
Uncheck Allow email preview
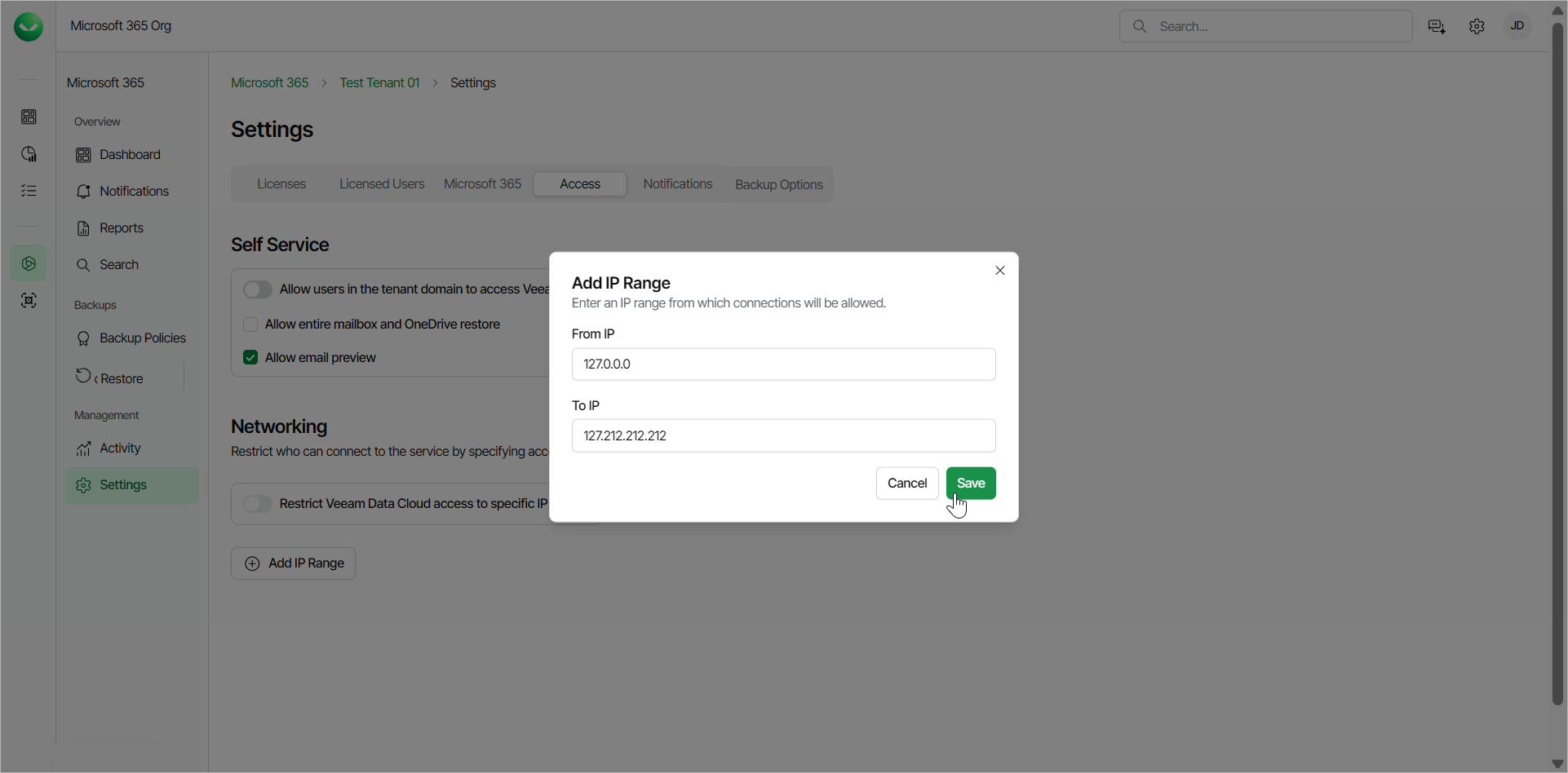250,358
